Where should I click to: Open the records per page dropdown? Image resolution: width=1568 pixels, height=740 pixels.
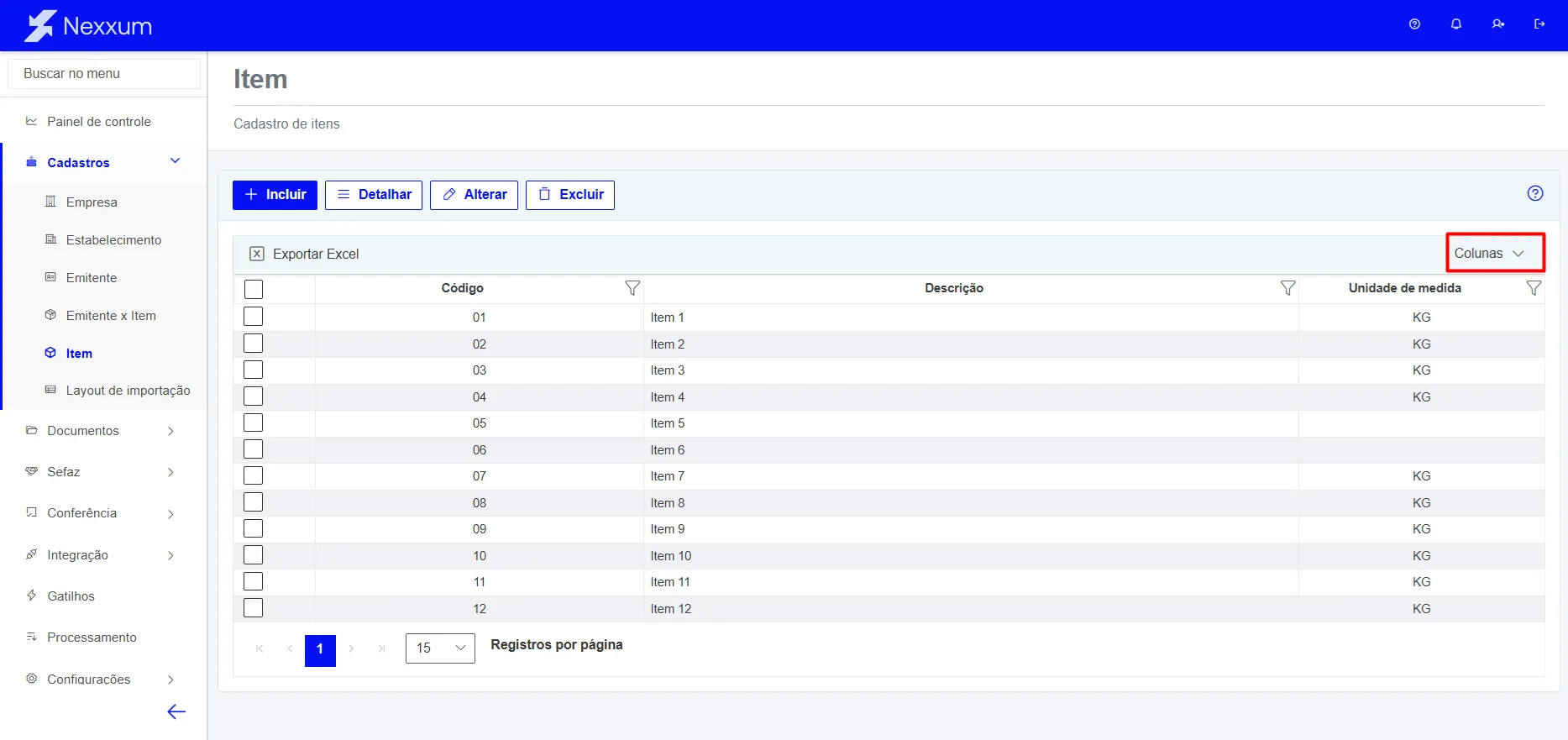coord(440,648)
